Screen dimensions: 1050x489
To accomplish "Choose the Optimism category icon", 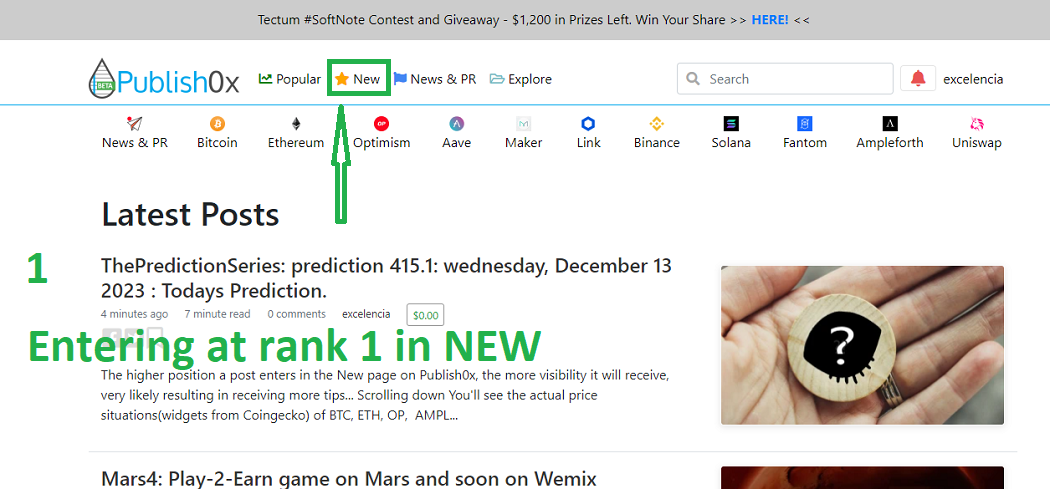I will [382, 123].
